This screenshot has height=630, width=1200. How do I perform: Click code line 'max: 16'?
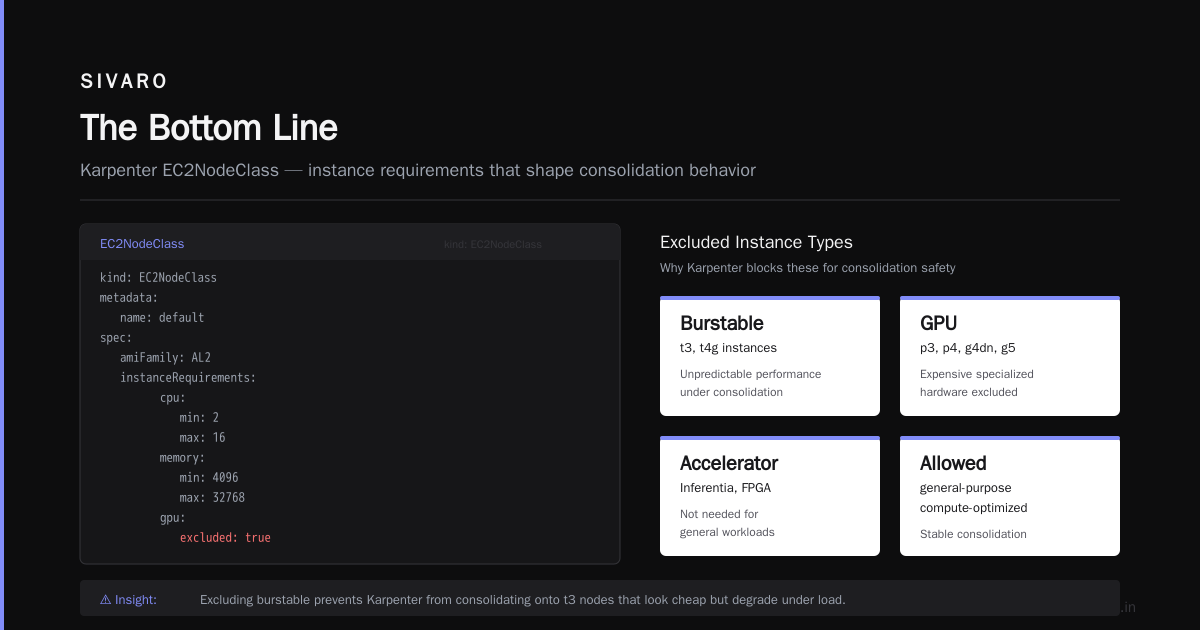point(202,437)
